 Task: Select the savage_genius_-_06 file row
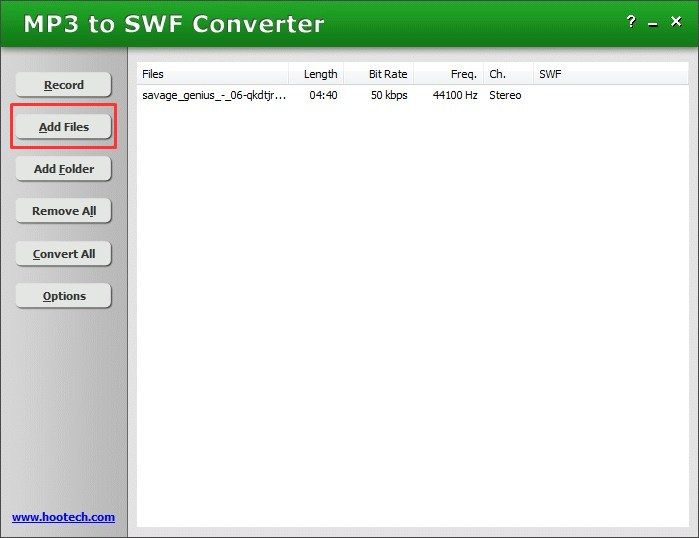[412, 95]
